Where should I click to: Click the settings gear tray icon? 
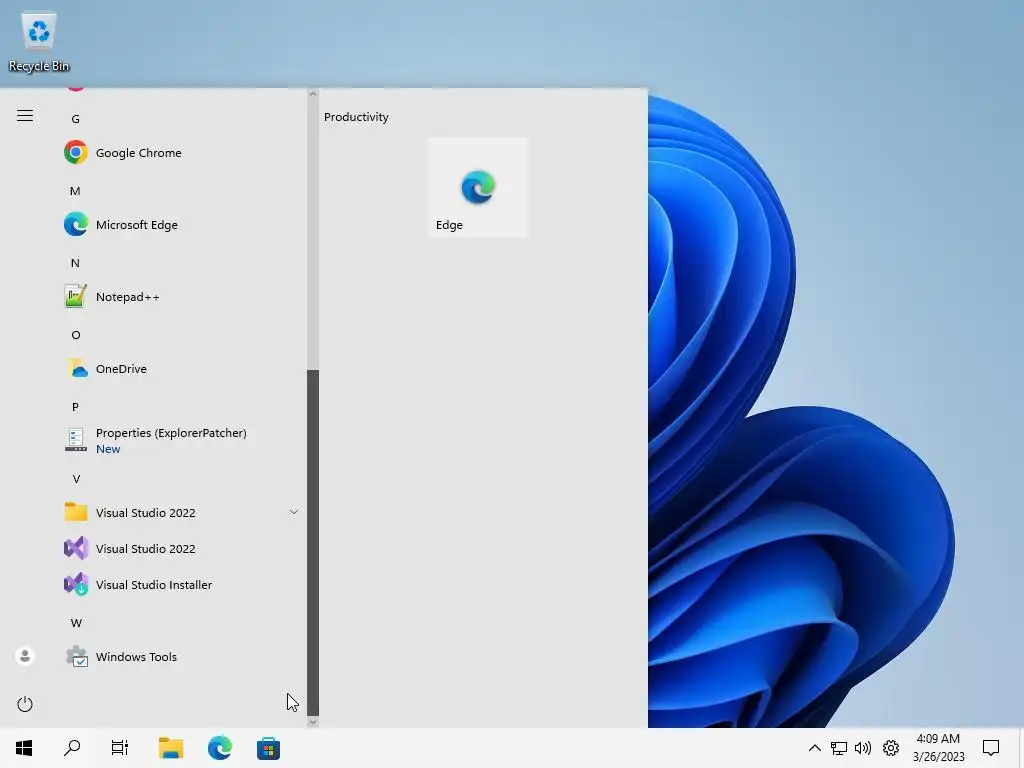pos(891,748)
